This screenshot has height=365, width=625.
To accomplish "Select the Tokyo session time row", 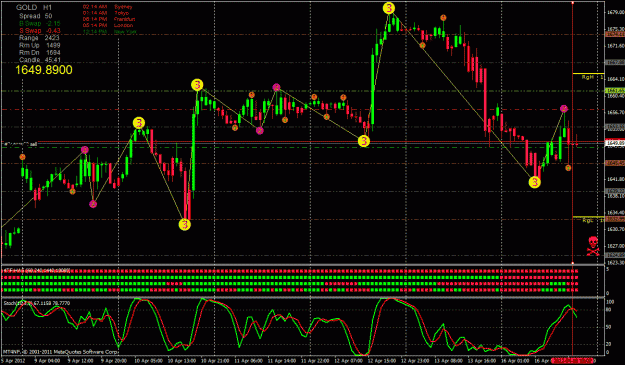I will (x=106, y=13).
